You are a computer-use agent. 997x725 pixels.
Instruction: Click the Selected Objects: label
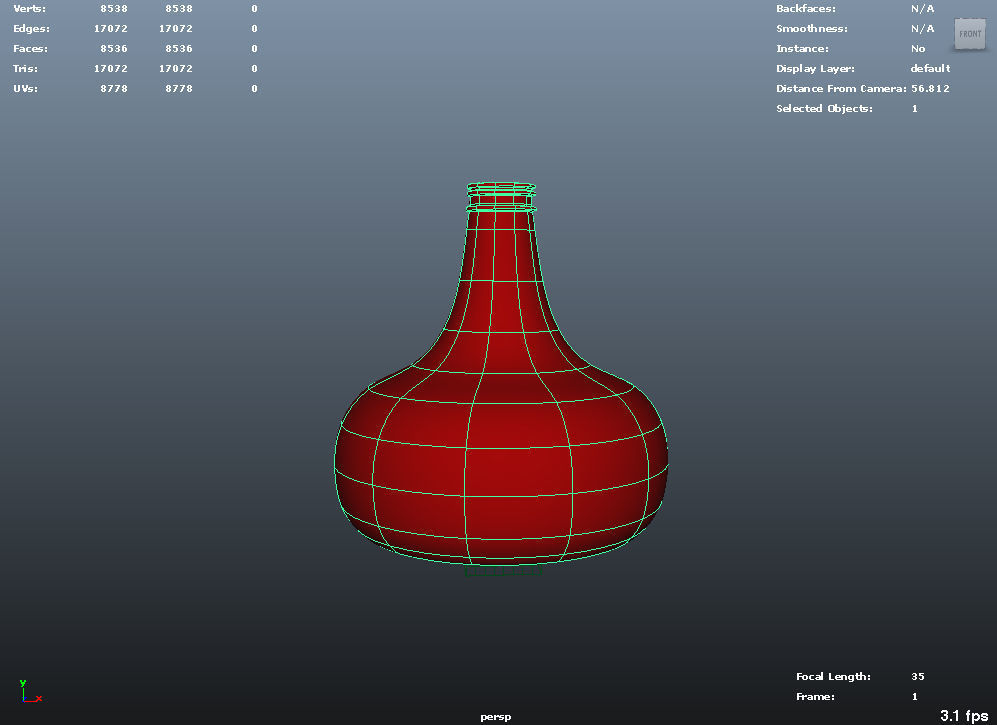[x=824, y=109]
